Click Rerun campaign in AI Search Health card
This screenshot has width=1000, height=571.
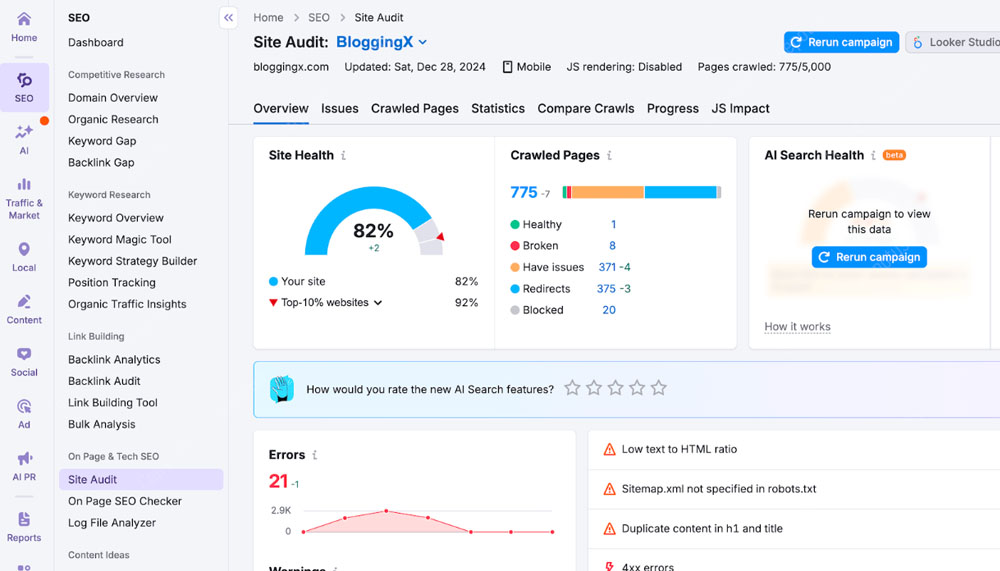point(869,257)
